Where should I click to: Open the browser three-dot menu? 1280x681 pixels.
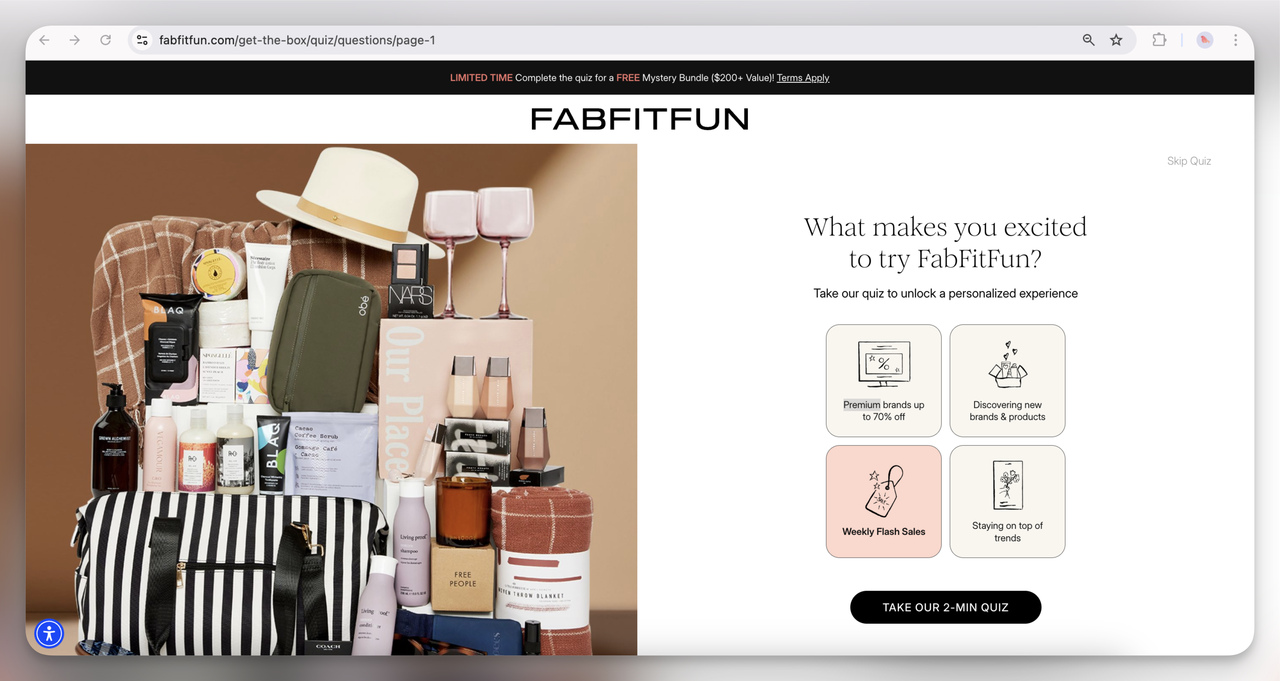[1236, 40]
